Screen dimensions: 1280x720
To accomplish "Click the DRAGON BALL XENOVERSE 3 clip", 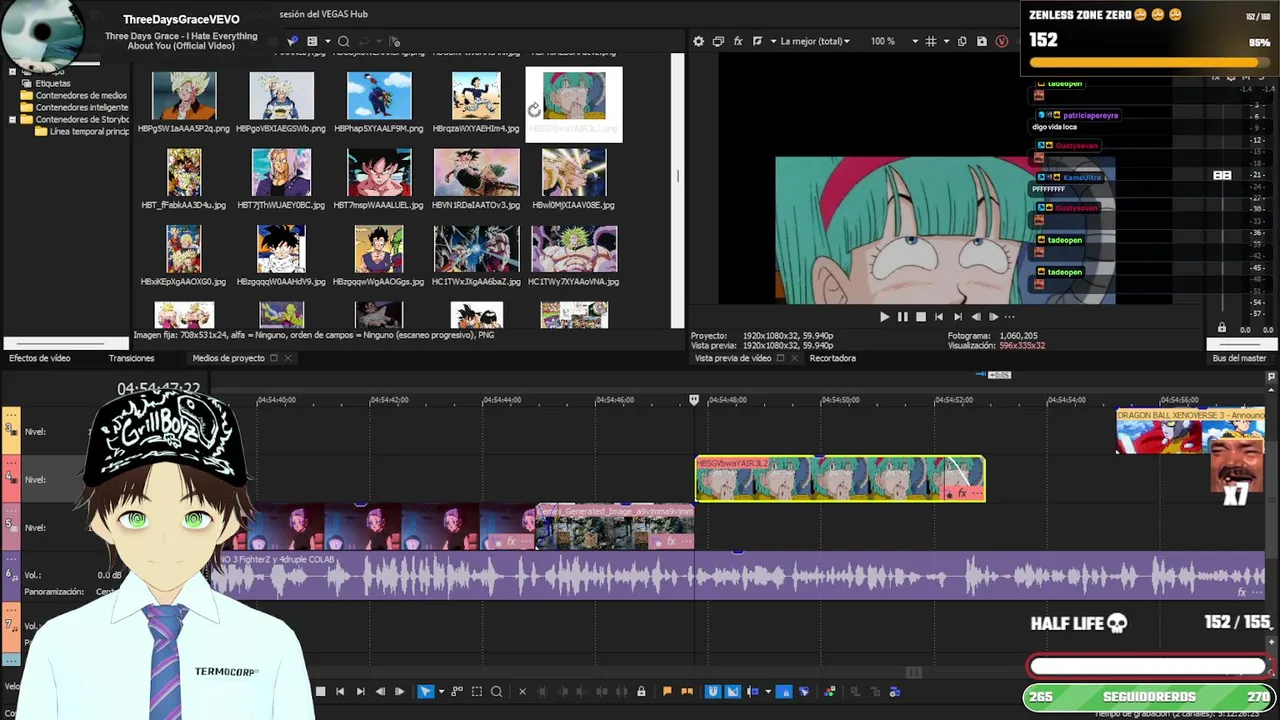I will click(1190, 430).
